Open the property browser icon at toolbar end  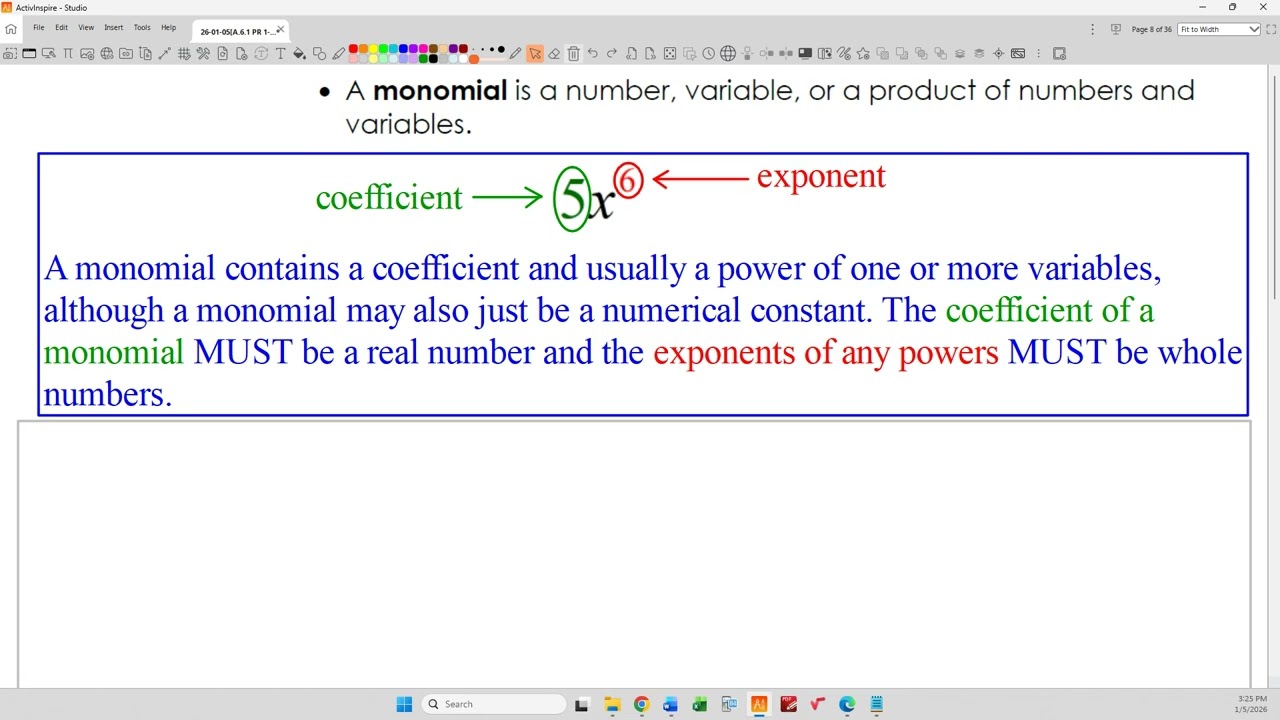click(1059, 53)
